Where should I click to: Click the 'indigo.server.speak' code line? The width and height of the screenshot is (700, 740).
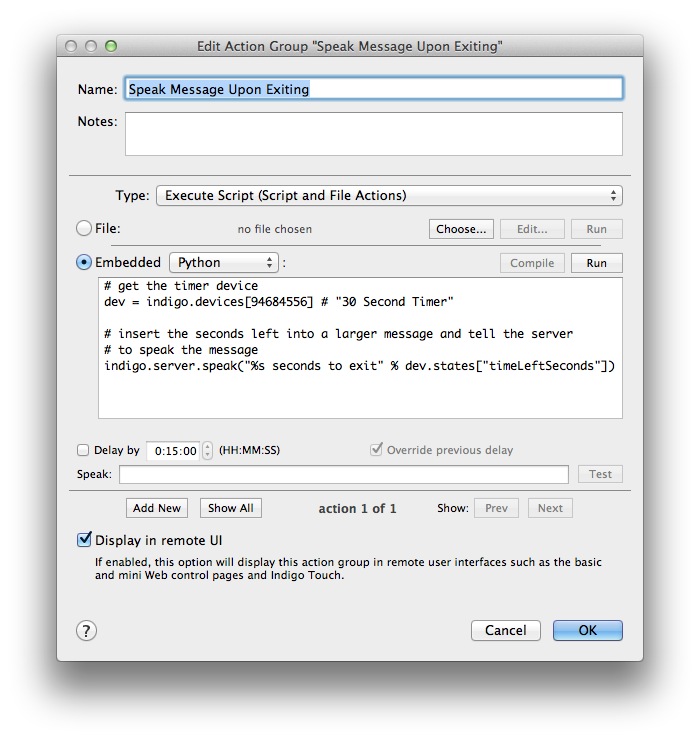pos(359,366)
